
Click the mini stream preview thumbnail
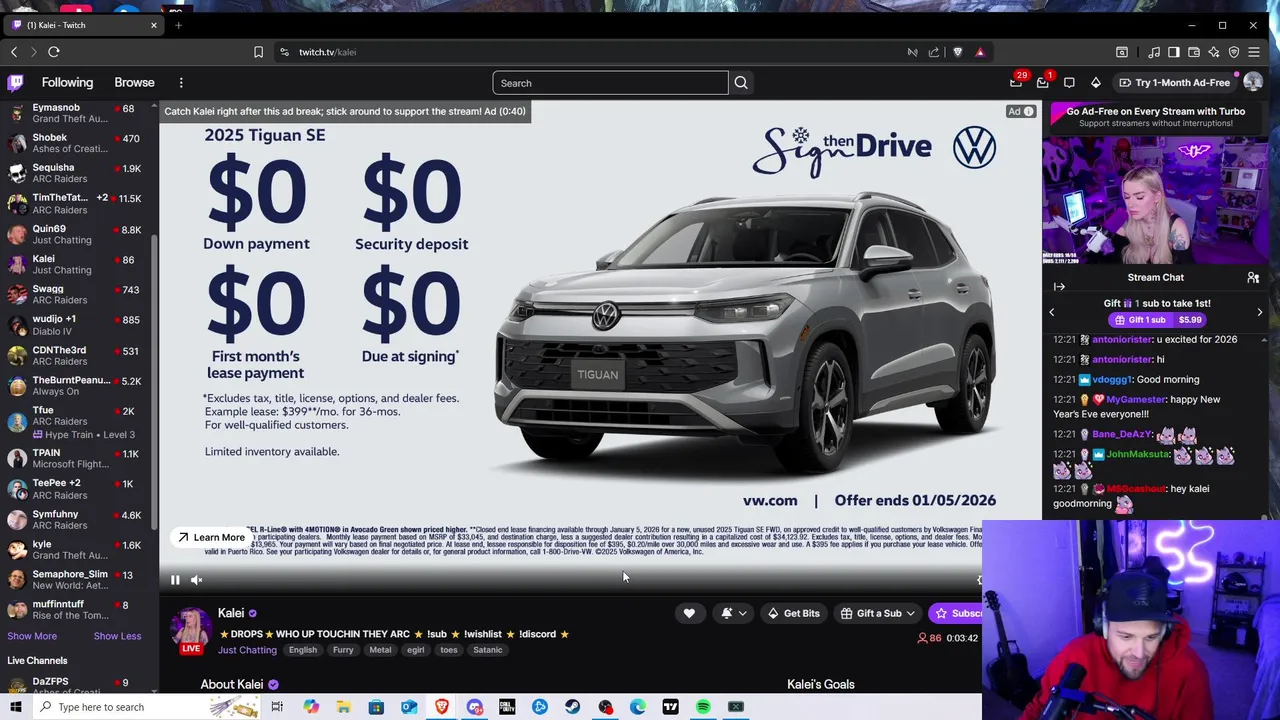(1155, 200)
